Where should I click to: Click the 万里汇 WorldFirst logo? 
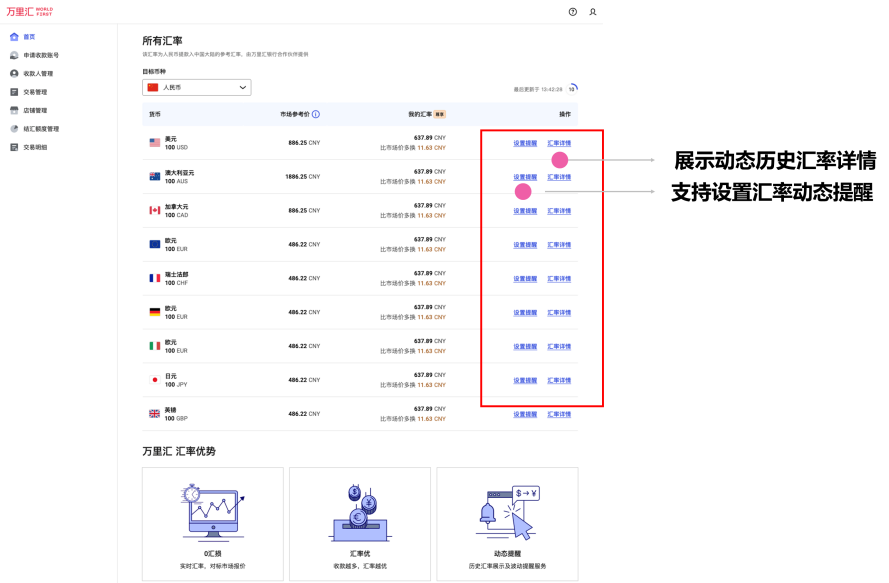[29, 11]
